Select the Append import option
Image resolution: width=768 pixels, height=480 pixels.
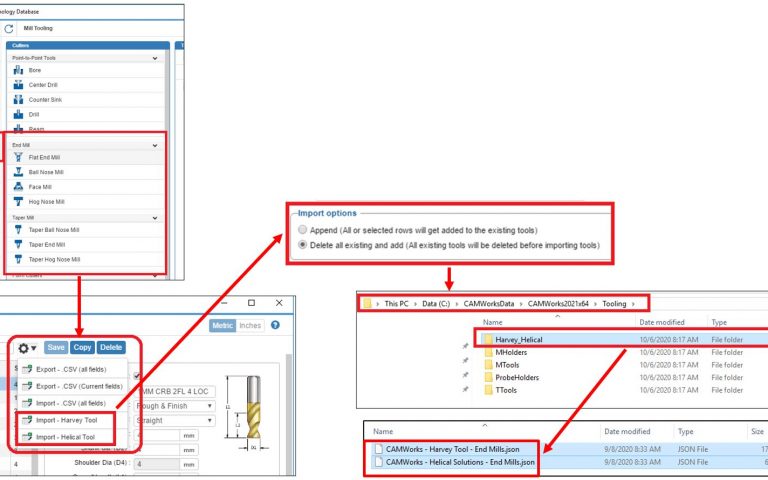[x=302, y=230]
